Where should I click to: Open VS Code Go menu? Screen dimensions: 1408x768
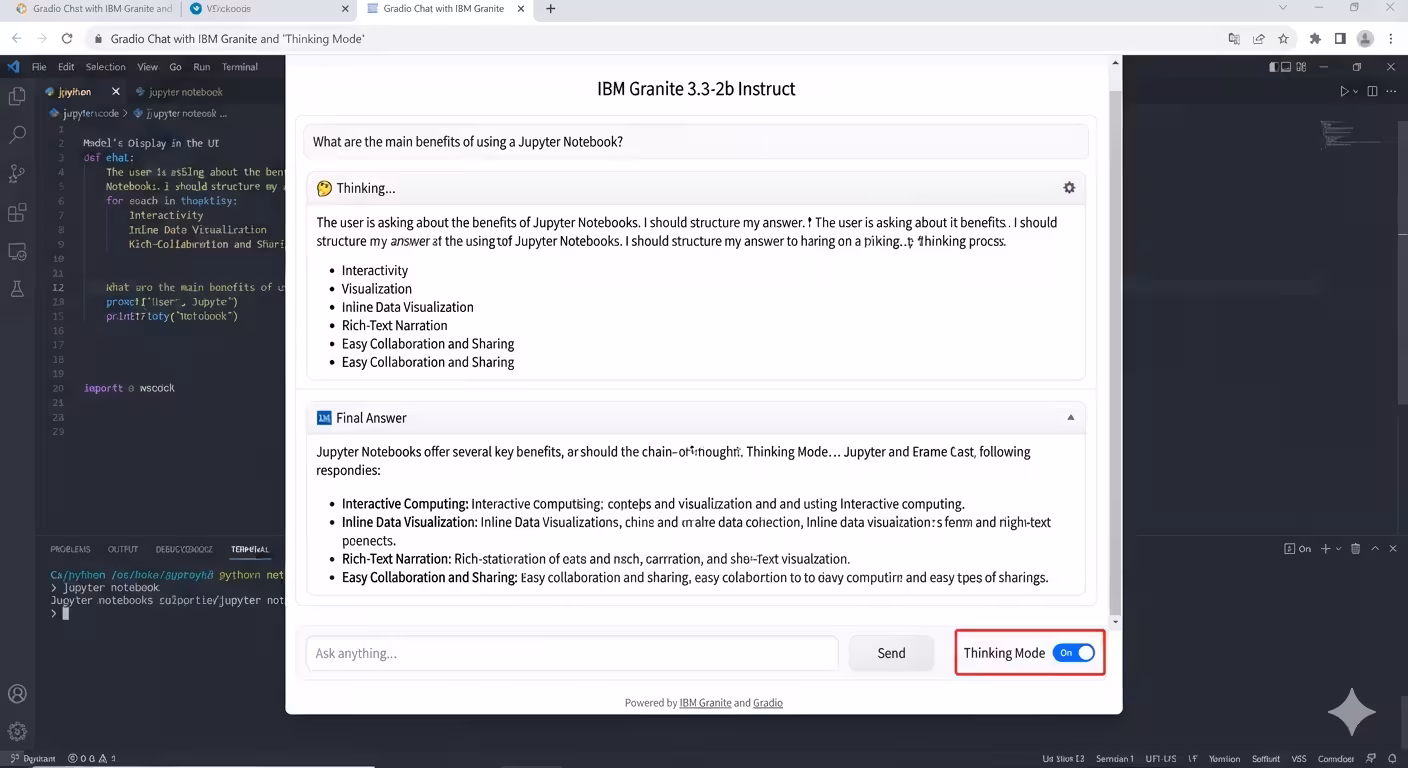click(x=175, y=67)
